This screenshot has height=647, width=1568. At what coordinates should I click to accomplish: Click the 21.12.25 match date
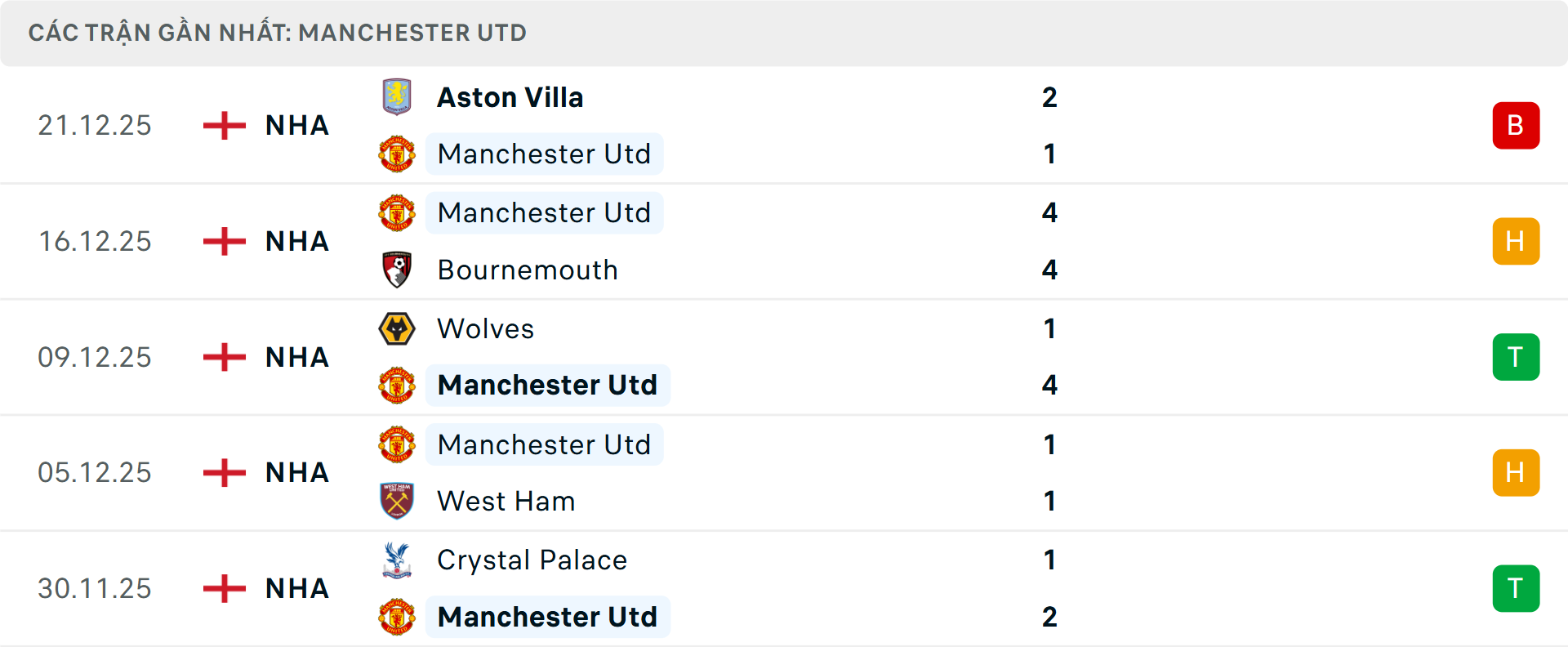[x=95, y=125]
